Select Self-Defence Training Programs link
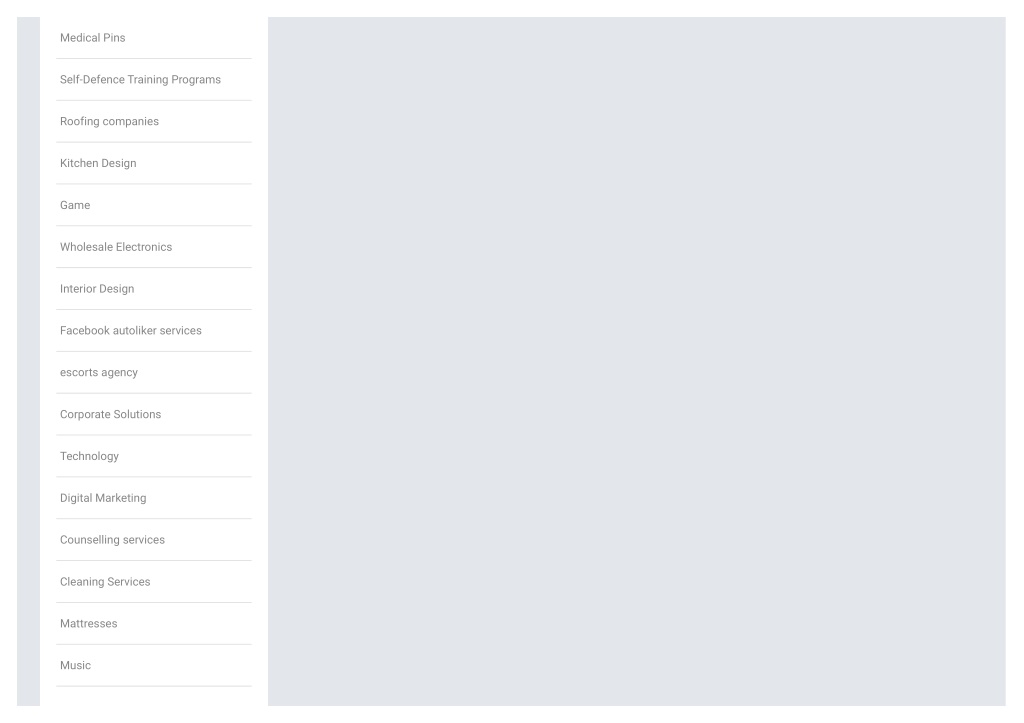 pos(140,80)
